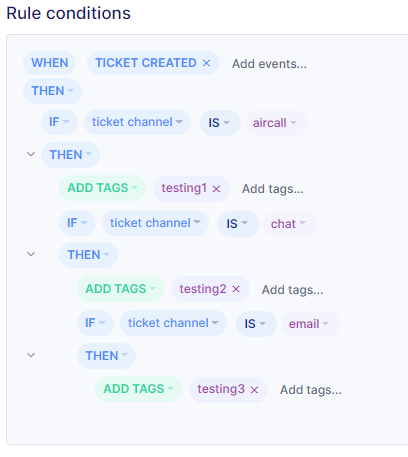Collapse the THEN block under aircall condition
This screenshot has height=457, width=408.
(x=31, y=154)
